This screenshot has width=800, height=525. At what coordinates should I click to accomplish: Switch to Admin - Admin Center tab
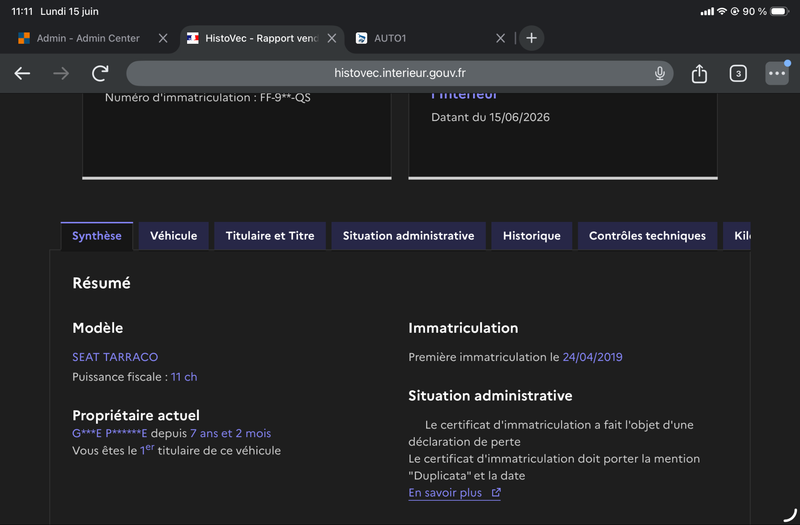(x=84, y=38)
